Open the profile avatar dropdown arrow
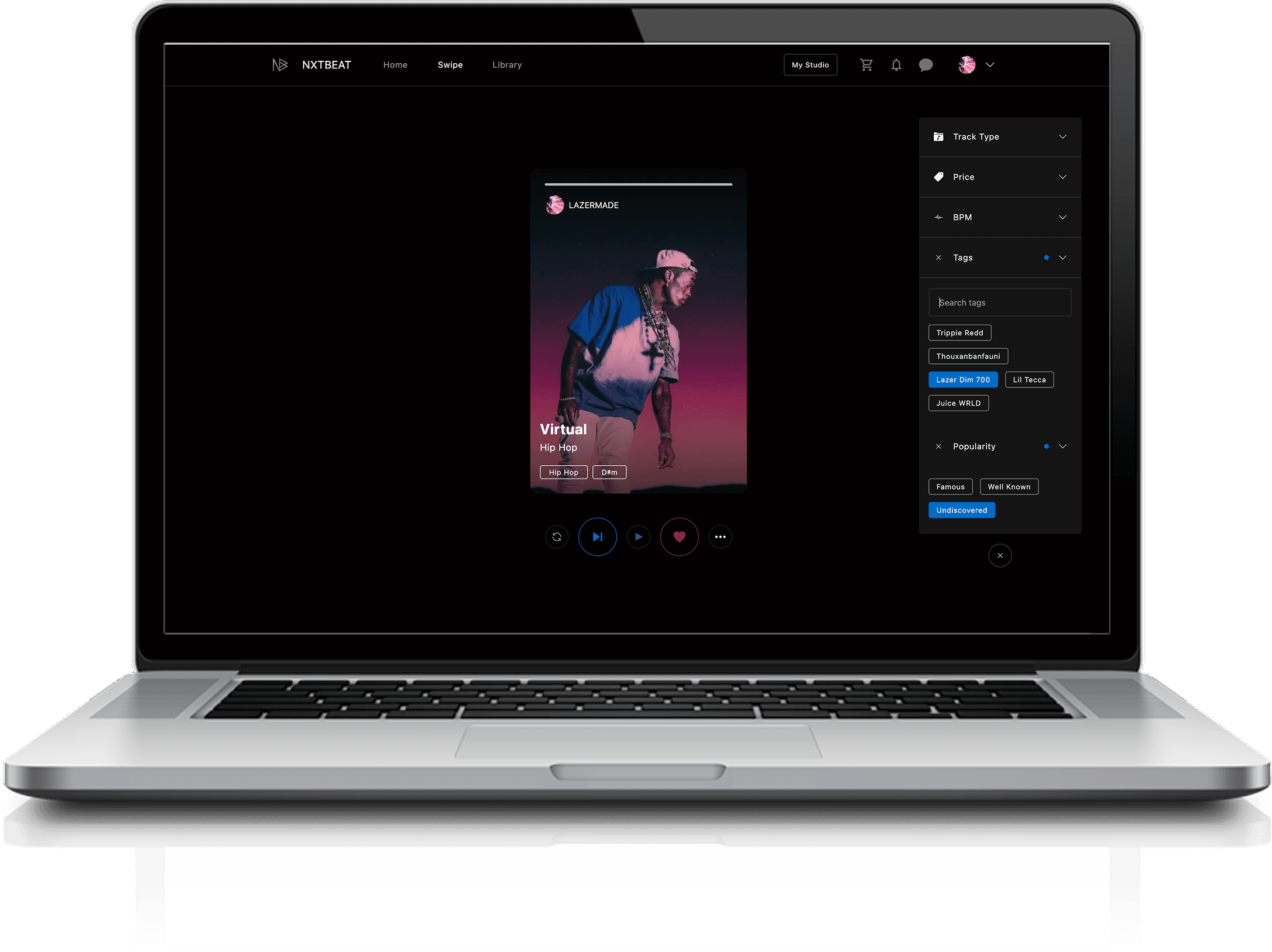 (990, 65)
